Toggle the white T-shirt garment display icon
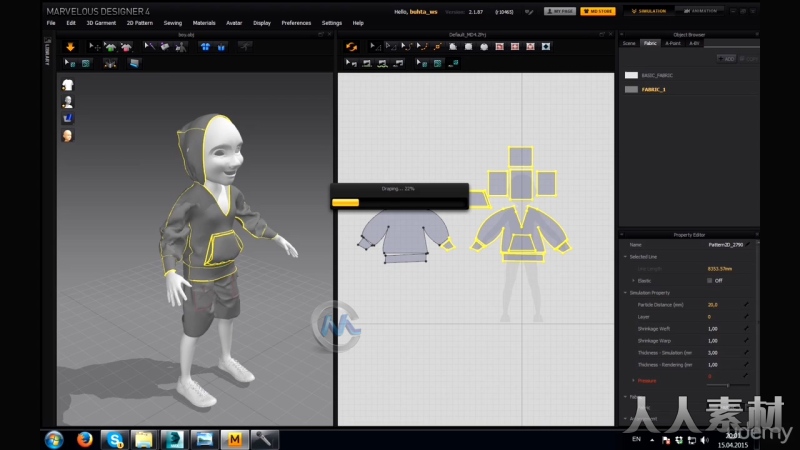This screenshot has height=450, width=800. [x=68, y=85]
